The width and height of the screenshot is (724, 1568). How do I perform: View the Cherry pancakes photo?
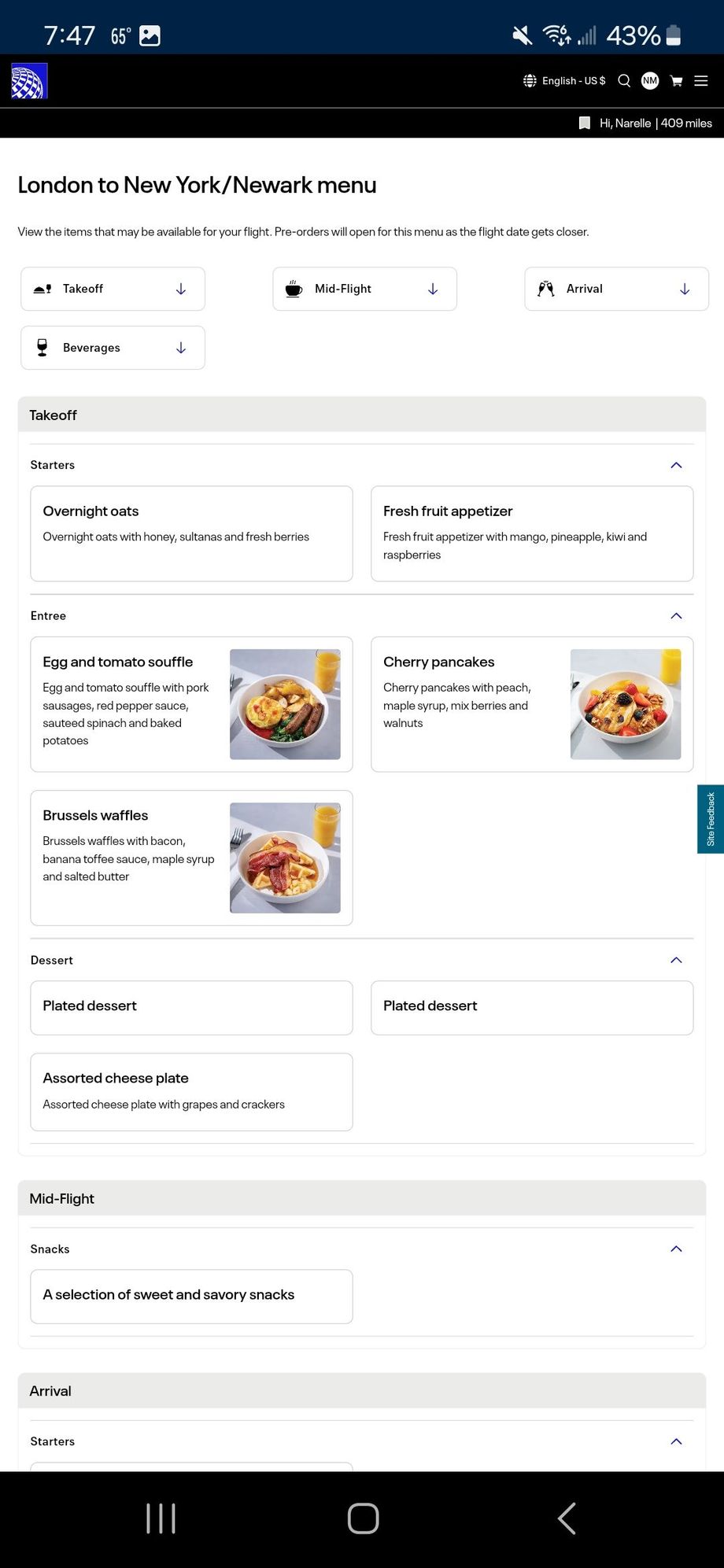pyautogui.click(x=625, y=704)
